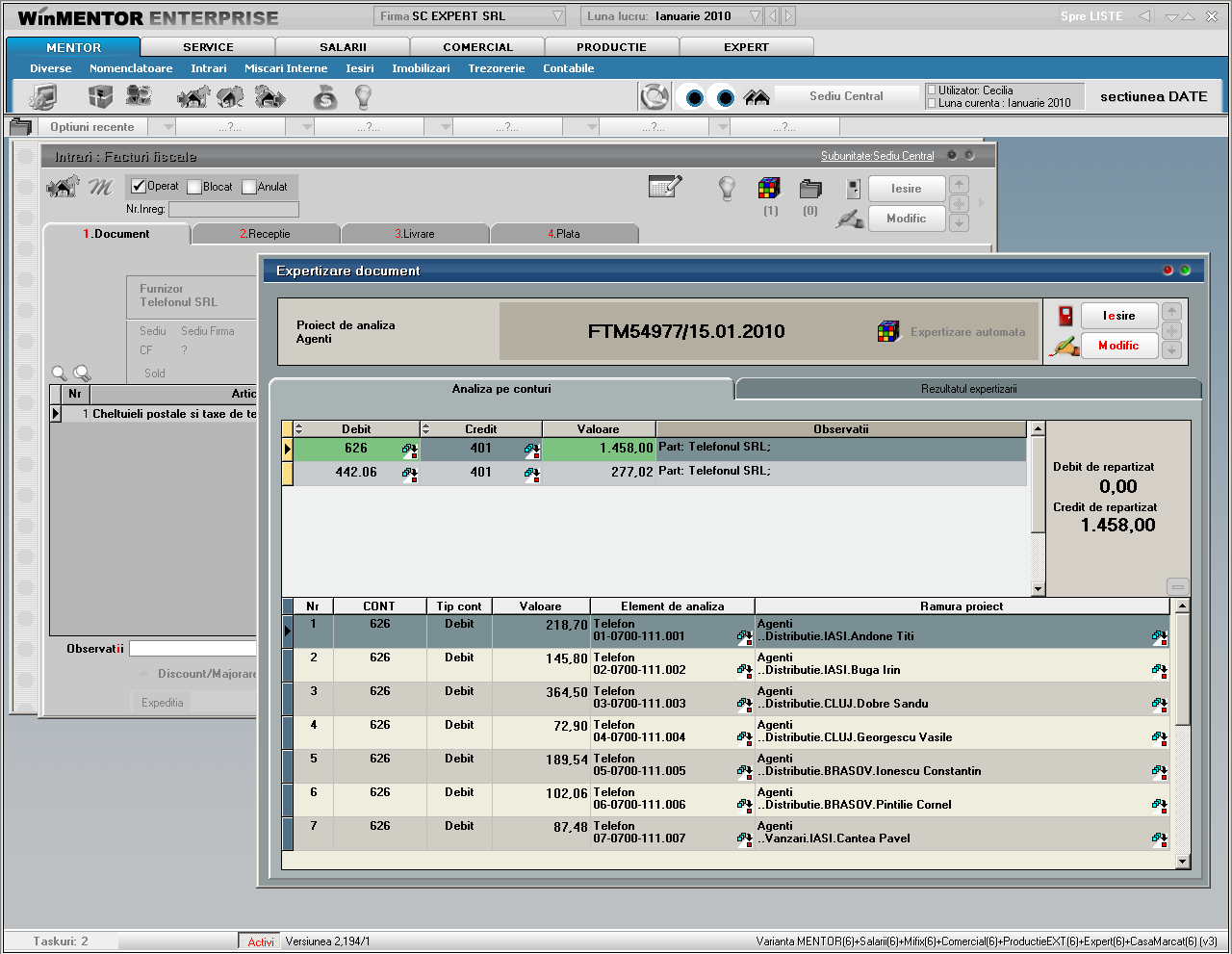Click the Rubik's cube Expertizare automata icon
Screen dimensions: 1232x954
888,332
